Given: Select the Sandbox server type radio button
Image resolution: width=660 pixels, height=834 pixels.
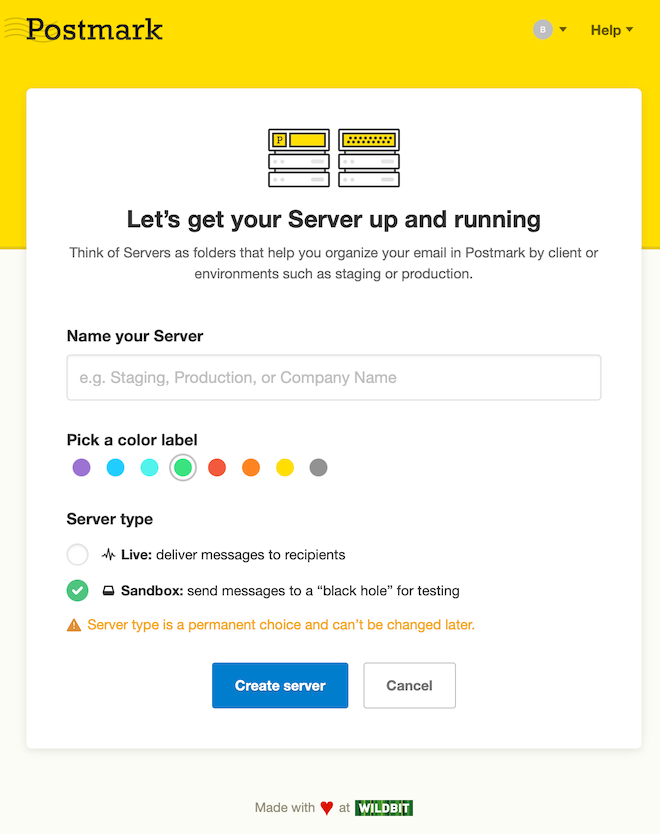Looking at the screenshot, I should [78, 590].
